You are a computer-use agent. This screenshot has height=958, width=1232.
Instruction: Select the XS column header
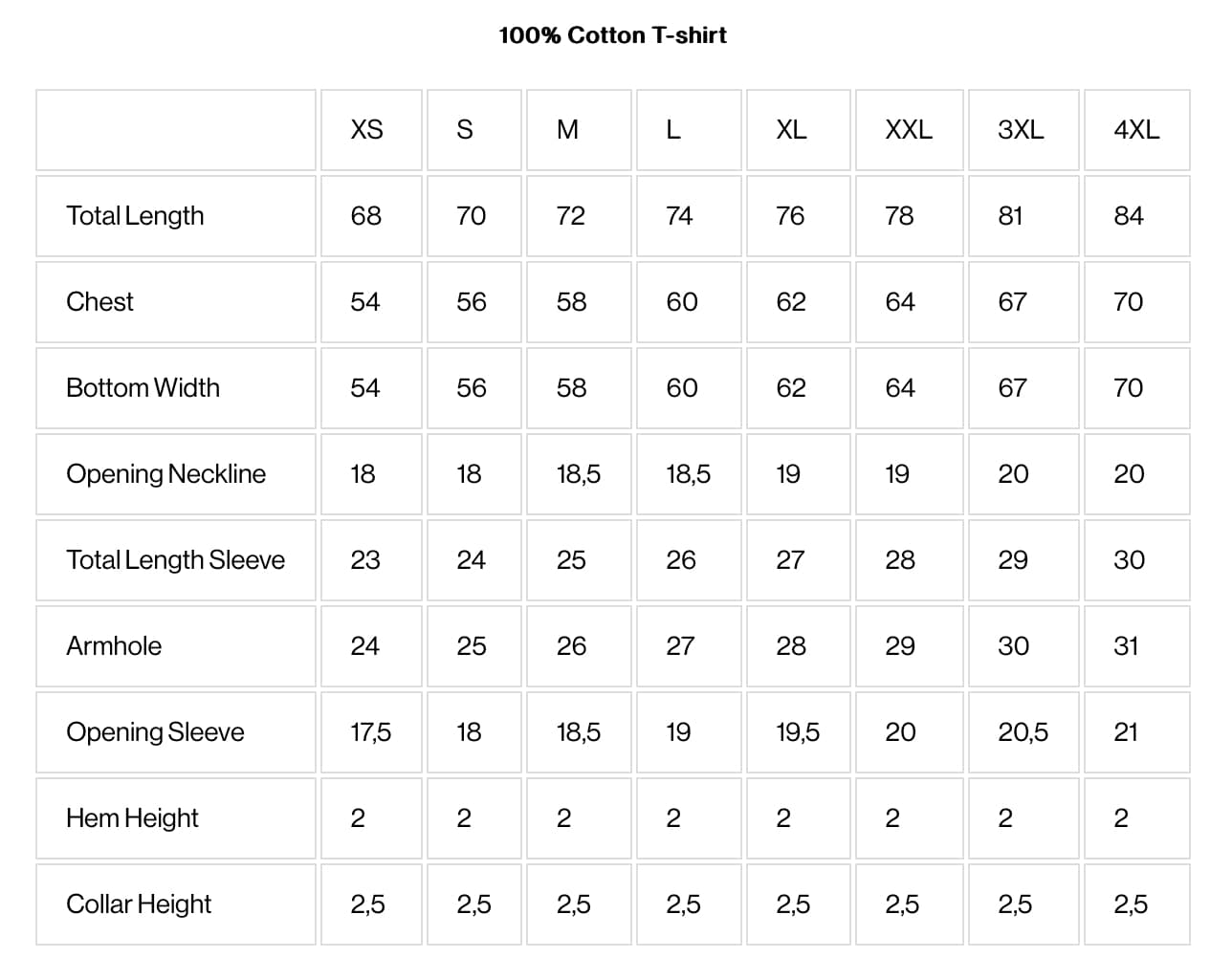pyautogui.click(x=366, y=130)
